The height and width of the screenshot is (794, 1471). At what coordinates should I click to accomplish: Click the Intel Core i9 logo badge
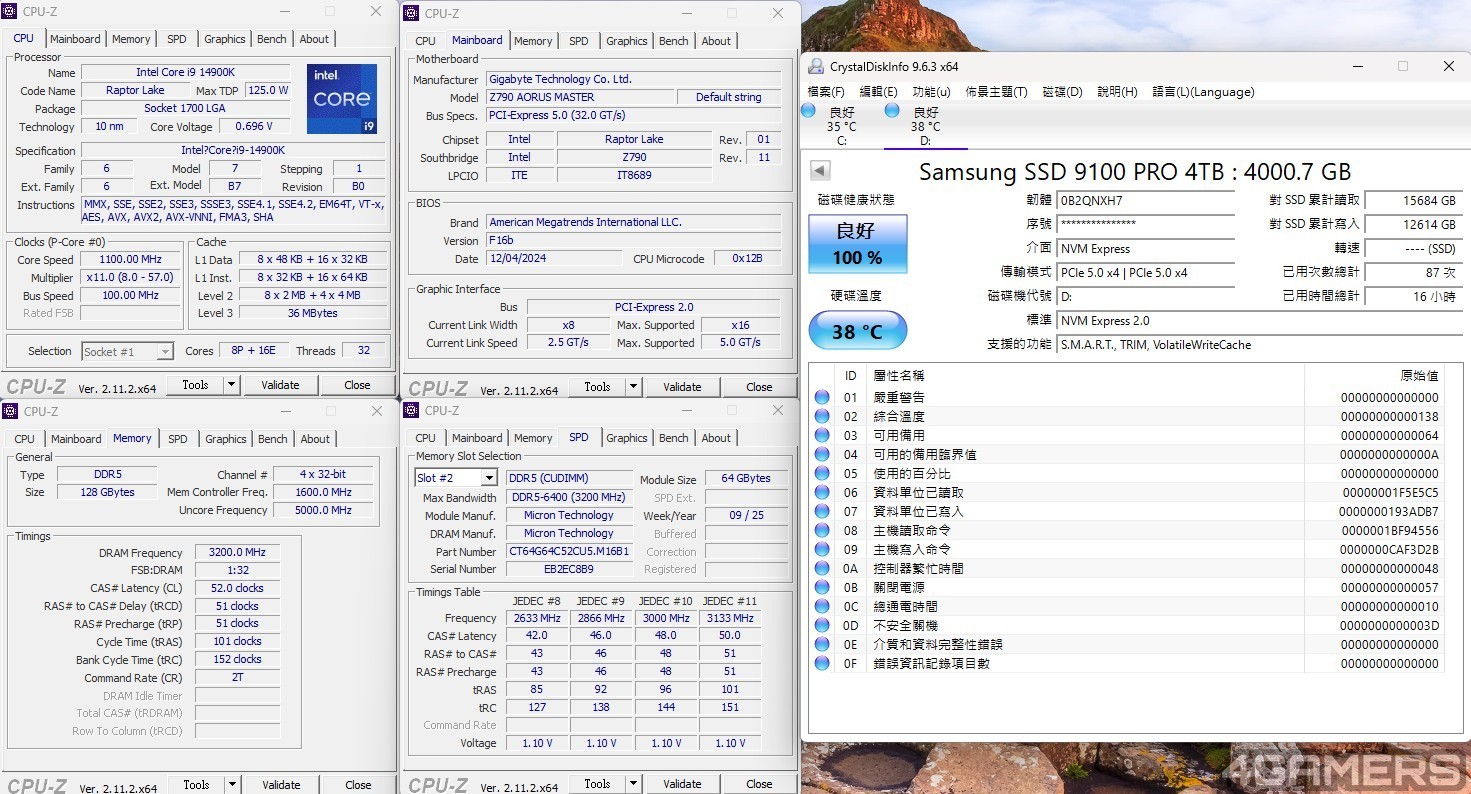pyautogui.click(x=342, y=99)
